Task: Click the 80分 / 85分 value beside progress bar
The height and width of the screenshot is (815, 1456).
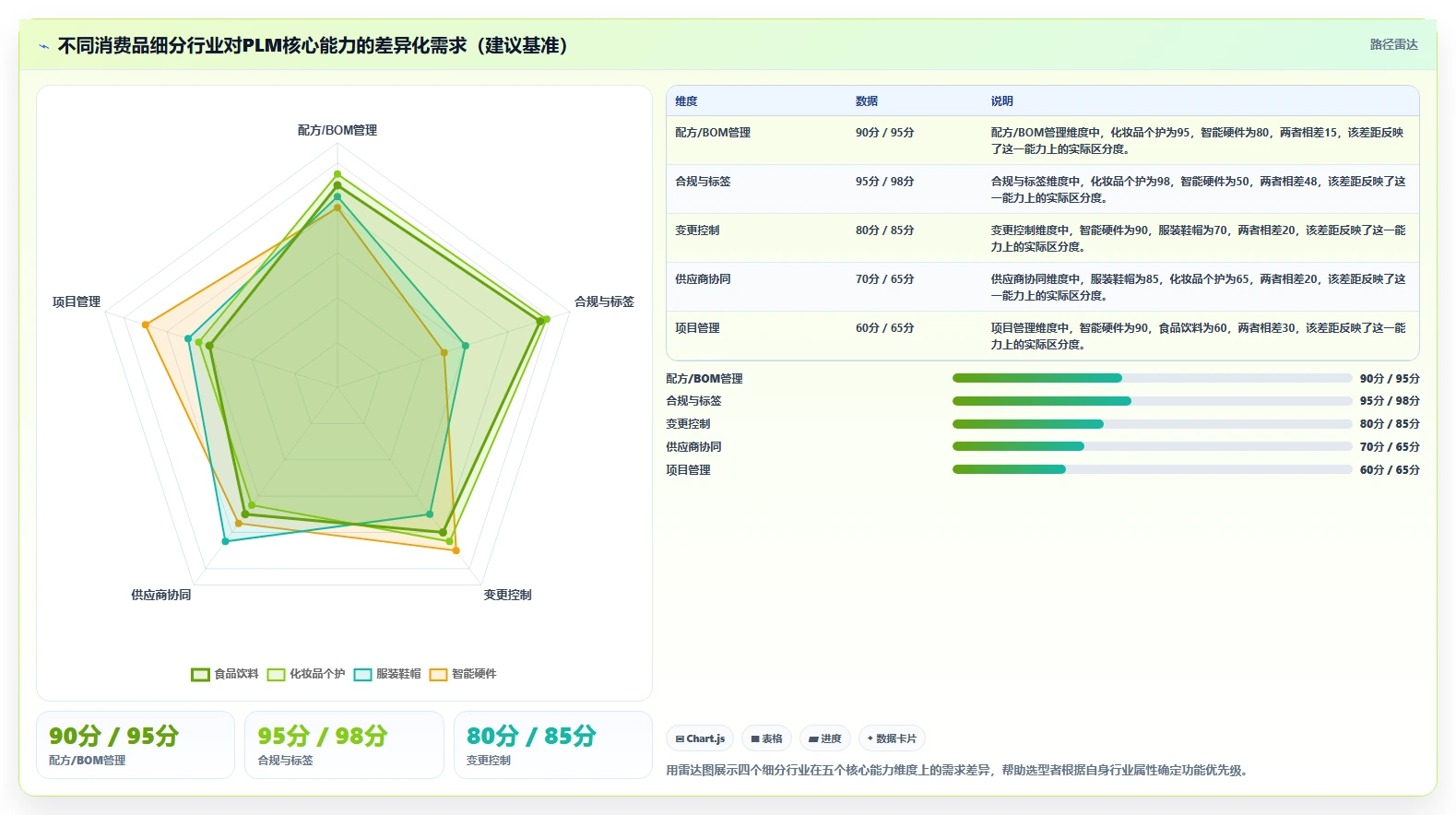Action: click(1390, 424)
